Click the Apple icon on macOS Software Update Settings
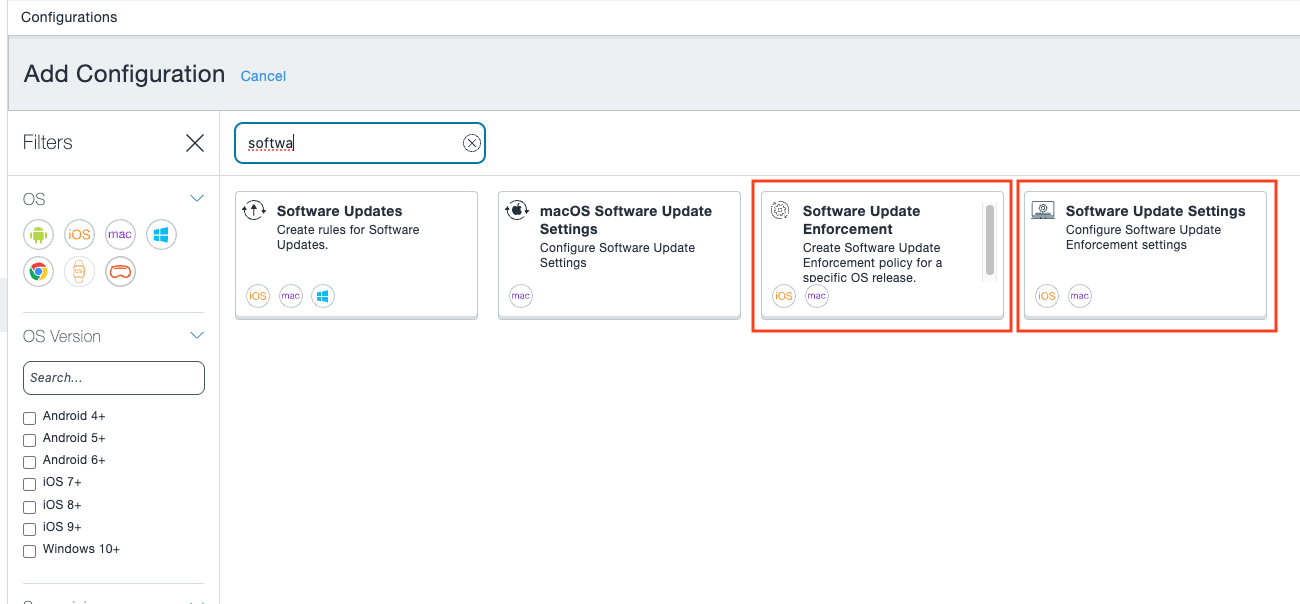 pyautogui.click(x=516, y=210)
